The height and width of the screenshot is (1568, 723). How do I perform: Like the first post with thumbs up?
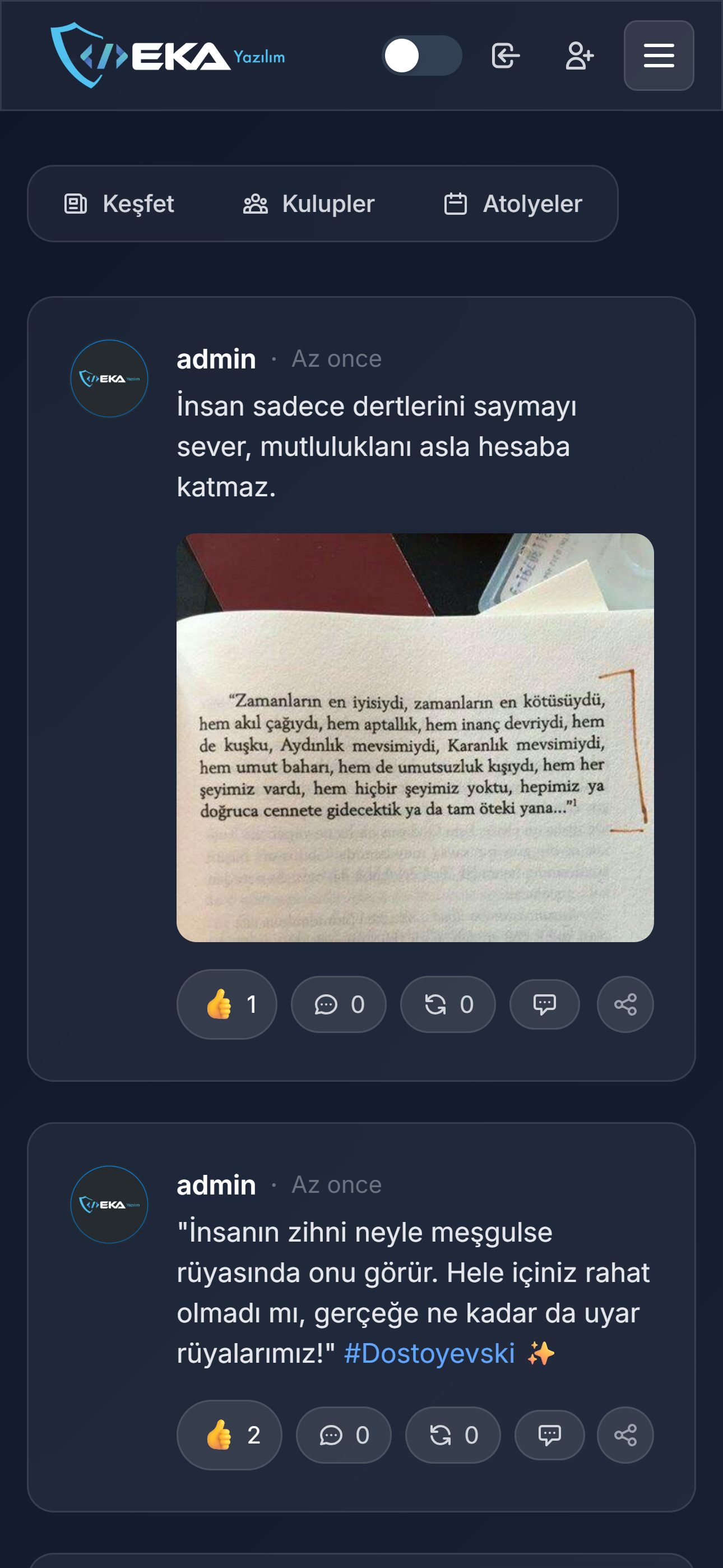tap(227, 1004)
